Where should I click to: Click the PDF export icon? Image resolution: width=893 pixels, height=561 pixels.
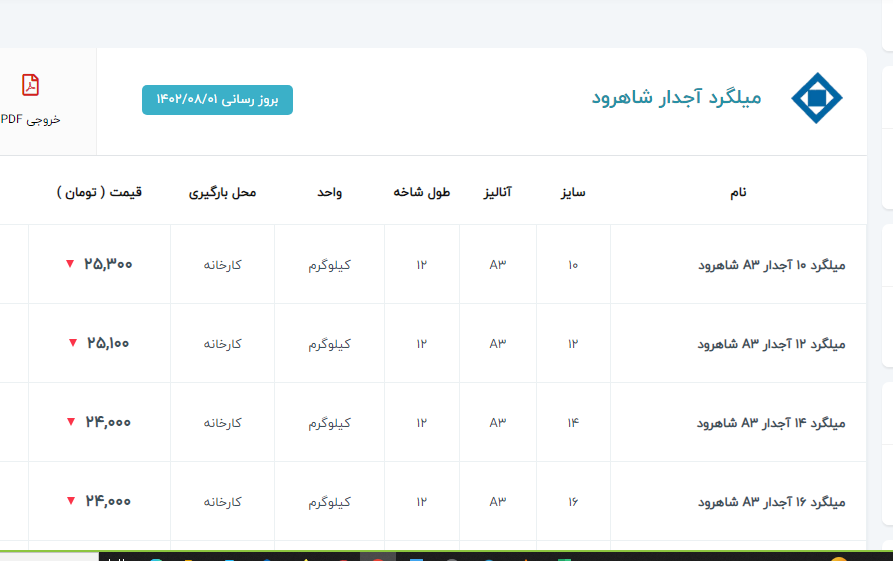pos(31,86)
